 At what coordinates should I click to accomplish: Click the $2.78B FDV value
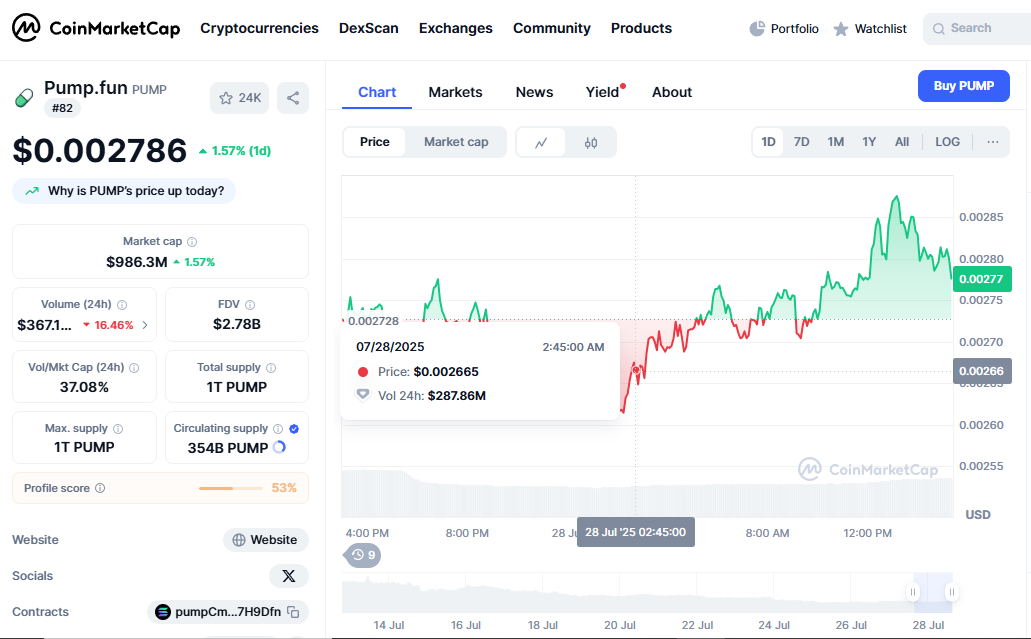click(237, 324)
